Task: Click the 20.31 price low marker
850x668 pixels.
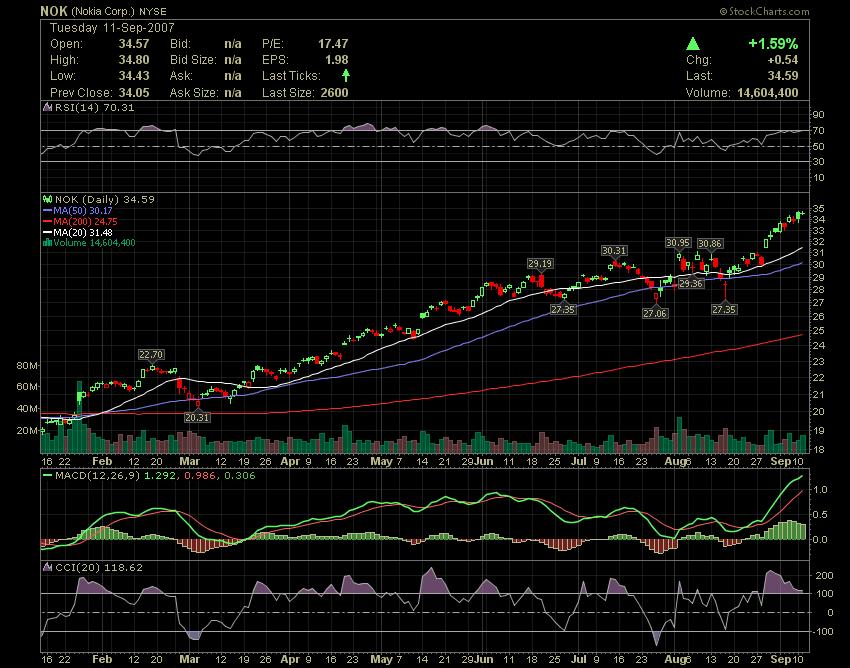Action: [197, 418]
